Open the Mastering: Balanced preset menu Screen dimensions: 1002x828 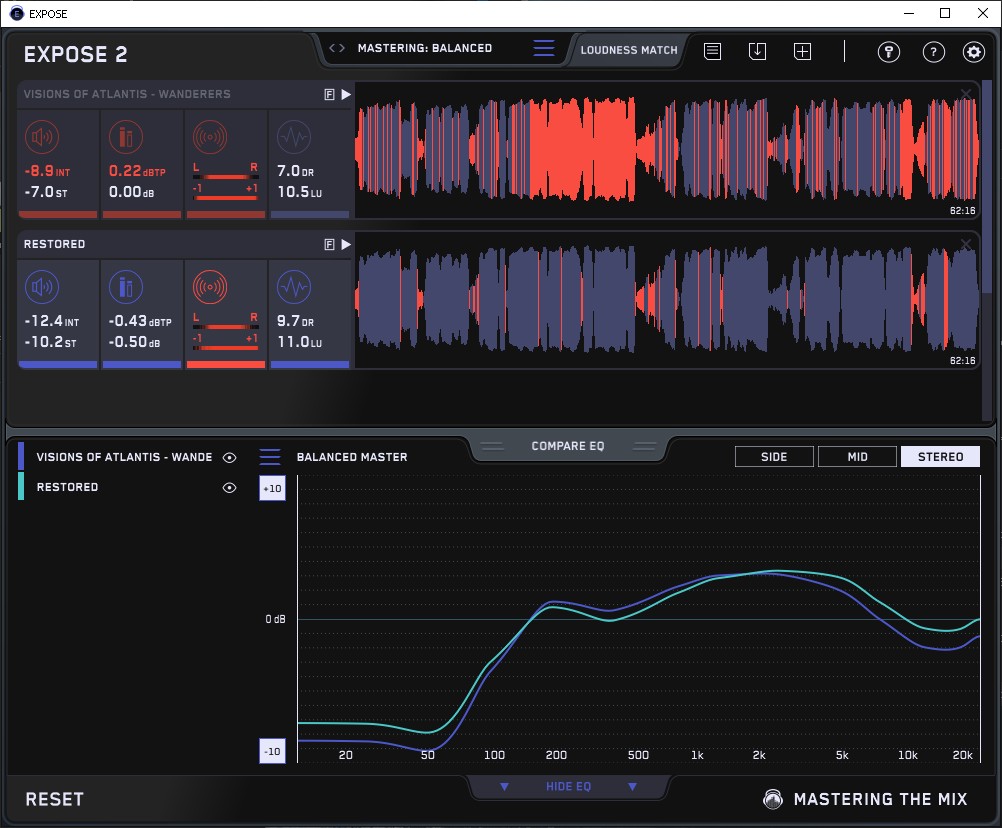(544, 48)
